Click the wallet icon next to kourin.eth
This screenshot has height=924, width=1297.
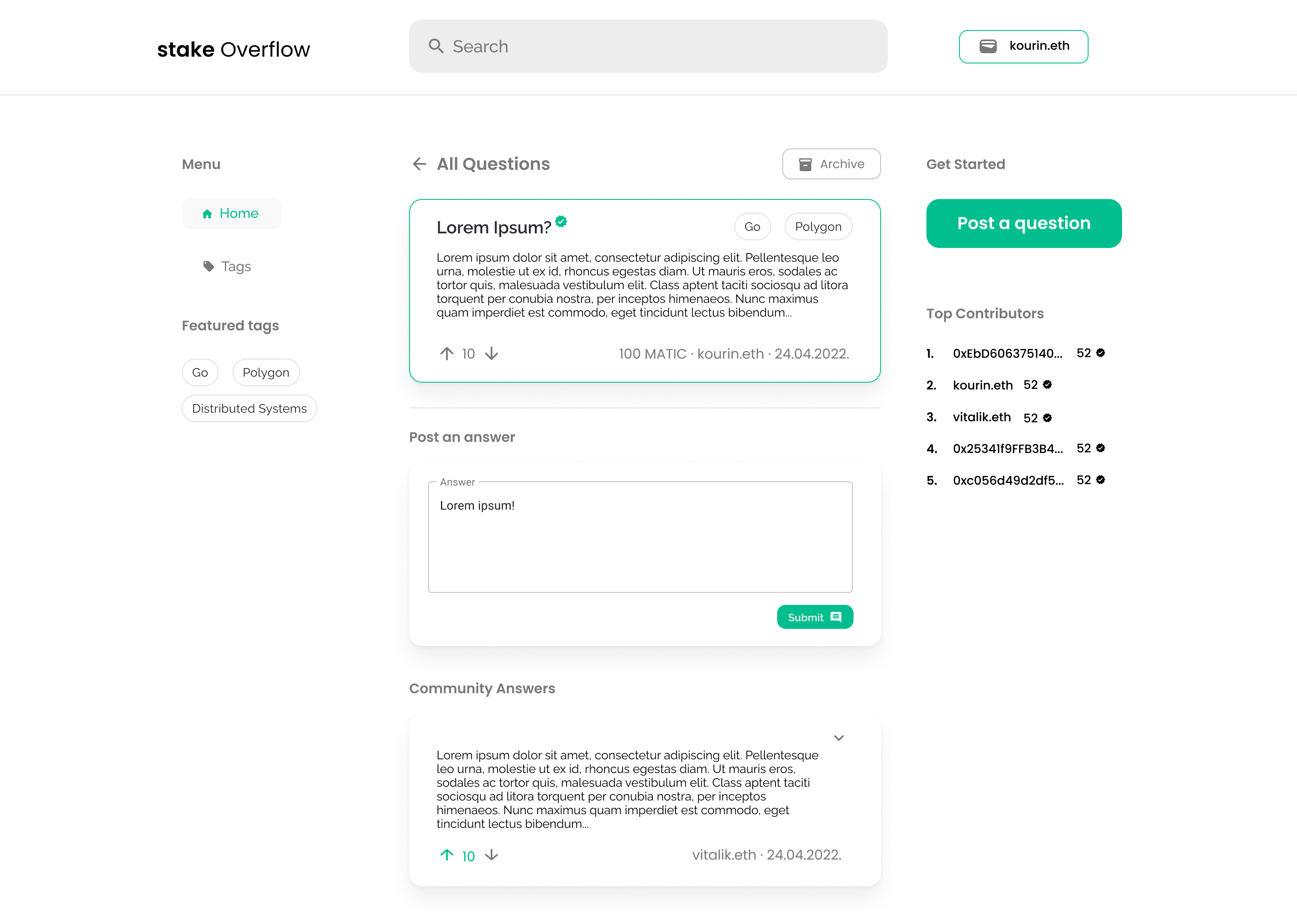coord(989,46)
